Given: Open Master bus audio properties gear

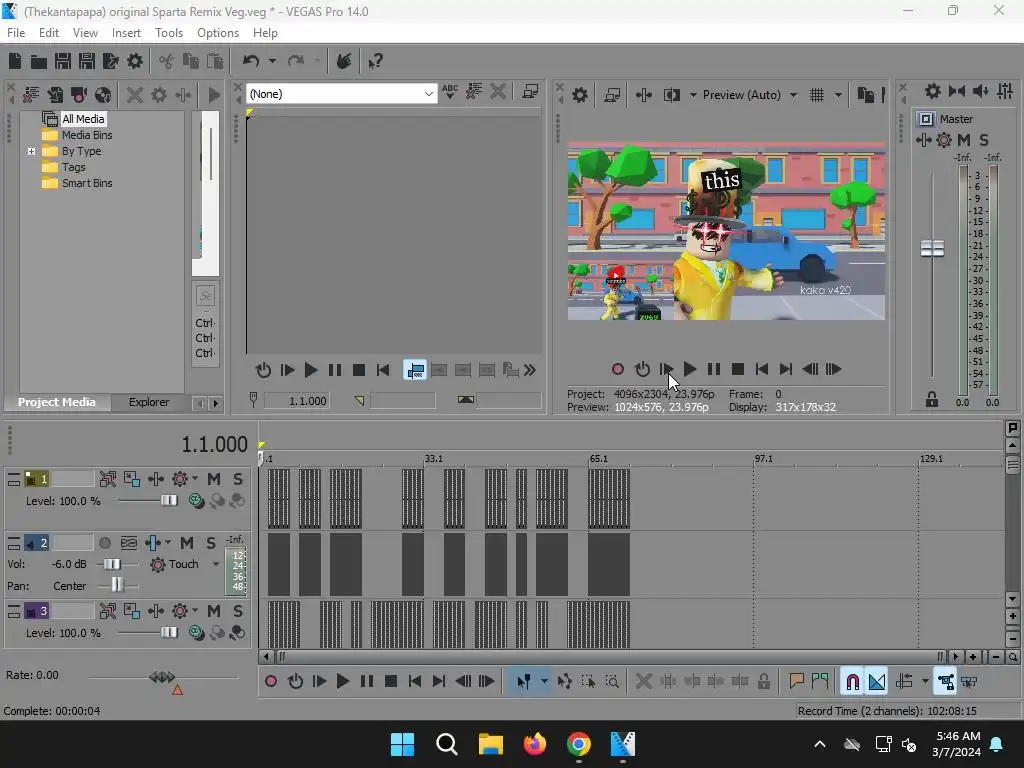Looking at the screenshot, I should [x=933, y=91].
